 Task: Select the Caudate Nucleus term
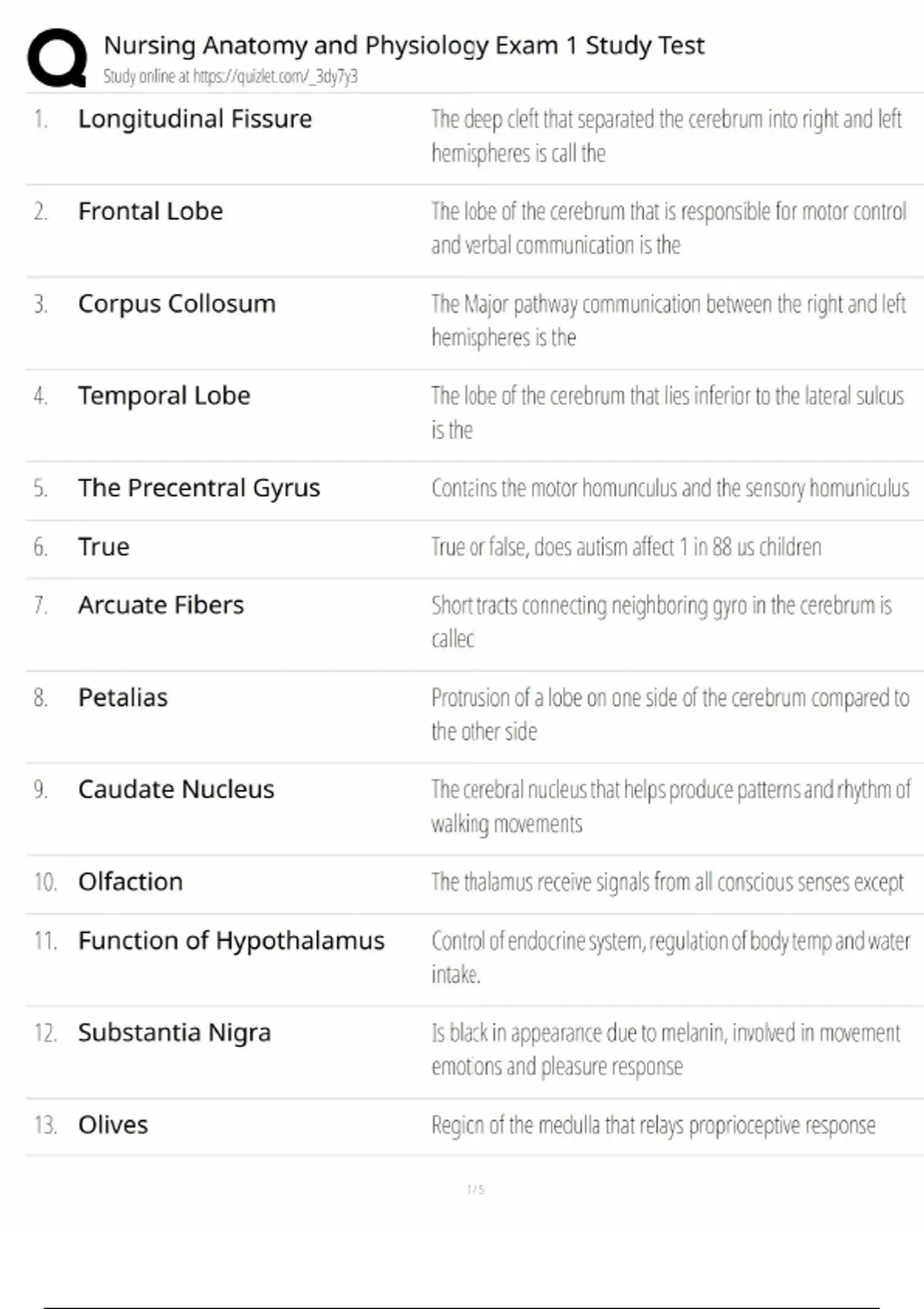(176, 789)
